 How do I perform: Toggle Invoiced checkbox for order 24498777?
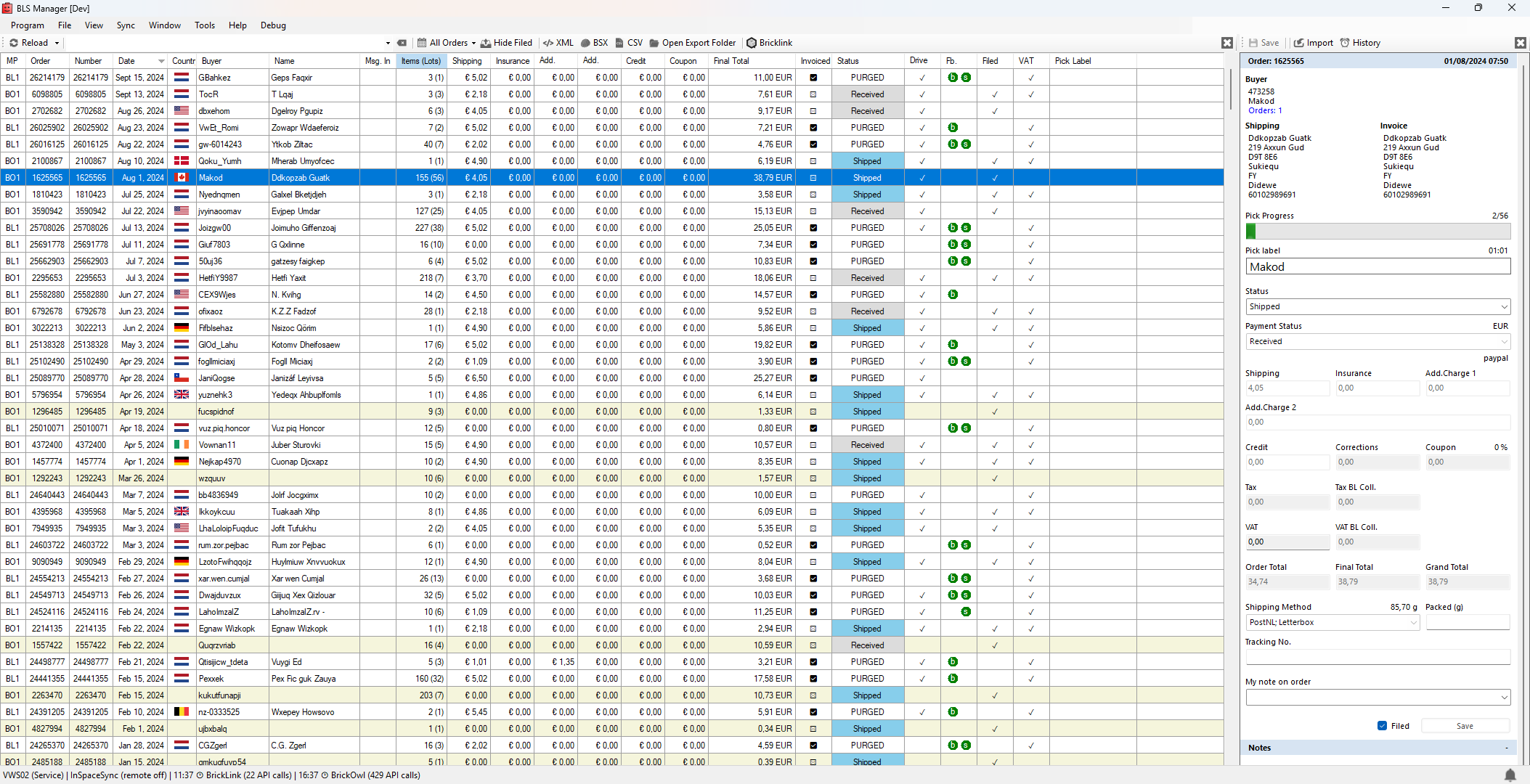tap(813, 662)
